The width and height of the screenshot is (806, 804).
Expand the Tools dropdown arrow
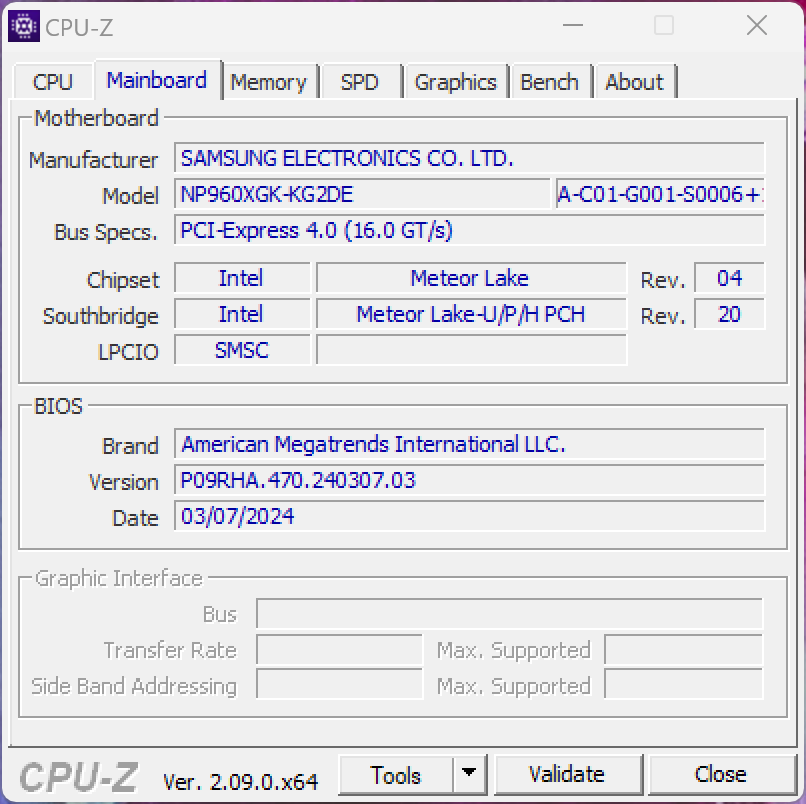tap(469, 775)
